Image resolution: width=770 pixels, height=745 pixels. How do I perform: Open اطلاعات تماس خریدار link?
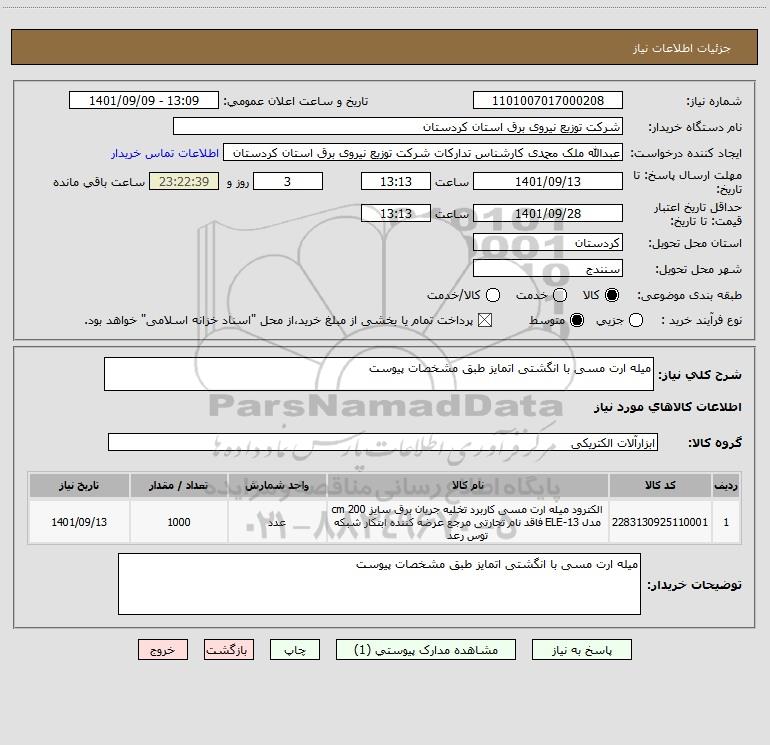[165, 153]
